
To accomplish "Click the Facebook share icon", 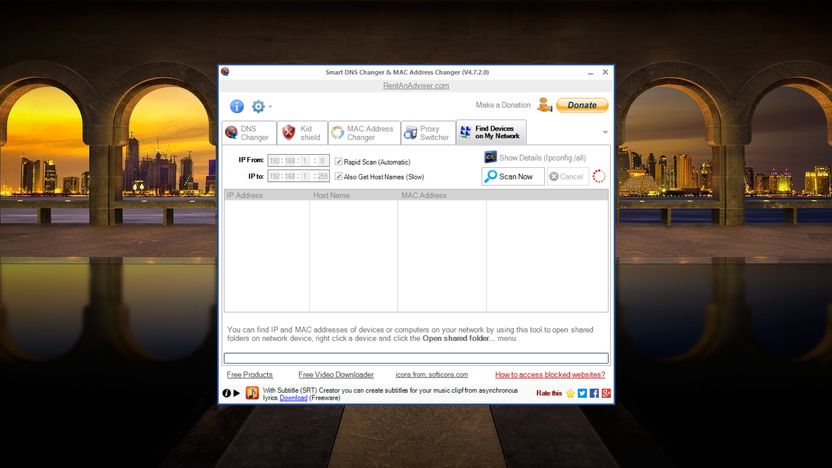I will click(x=594, y=393).
